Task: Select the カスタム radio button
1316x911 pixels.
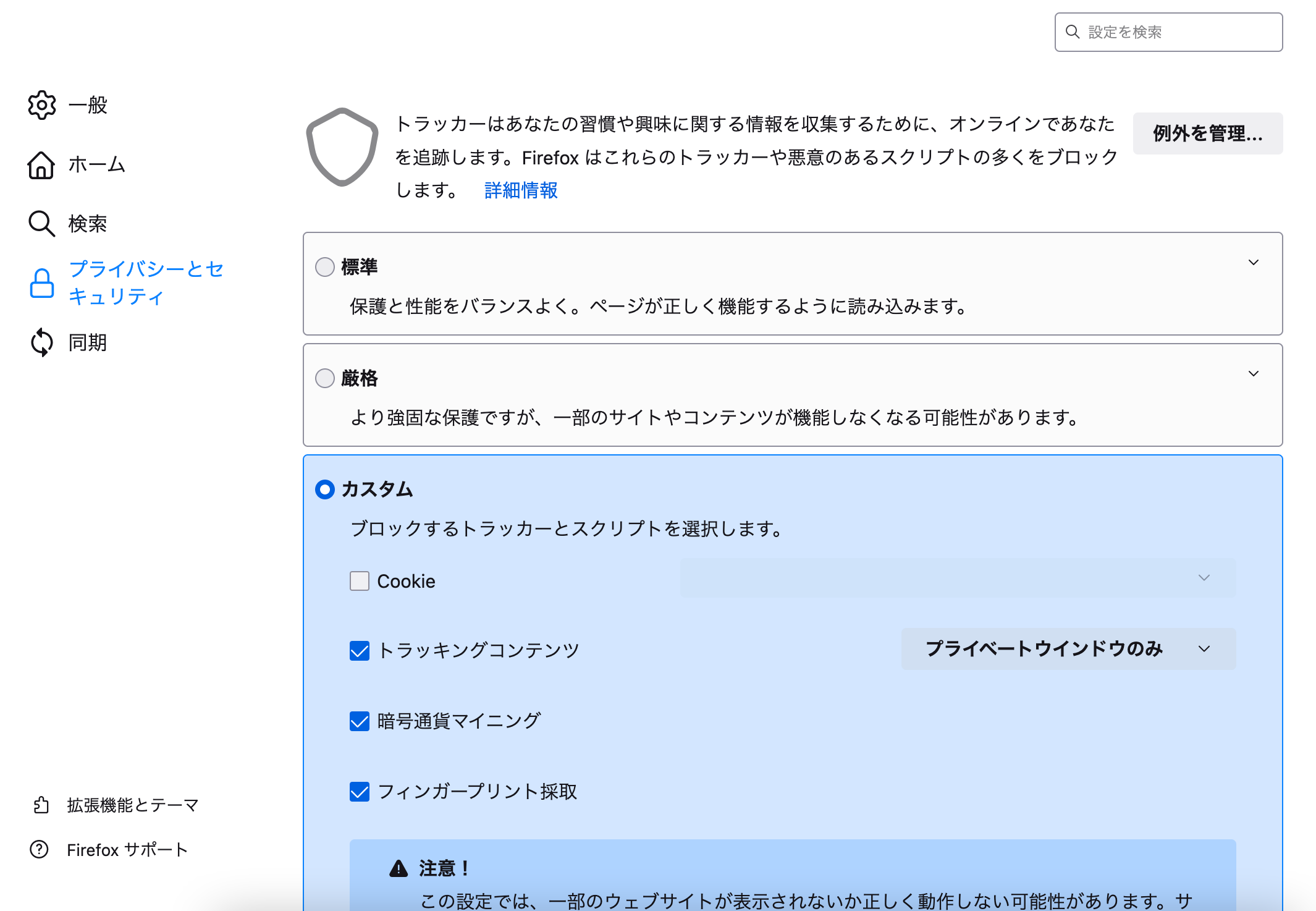Action: tap(325, 489)
